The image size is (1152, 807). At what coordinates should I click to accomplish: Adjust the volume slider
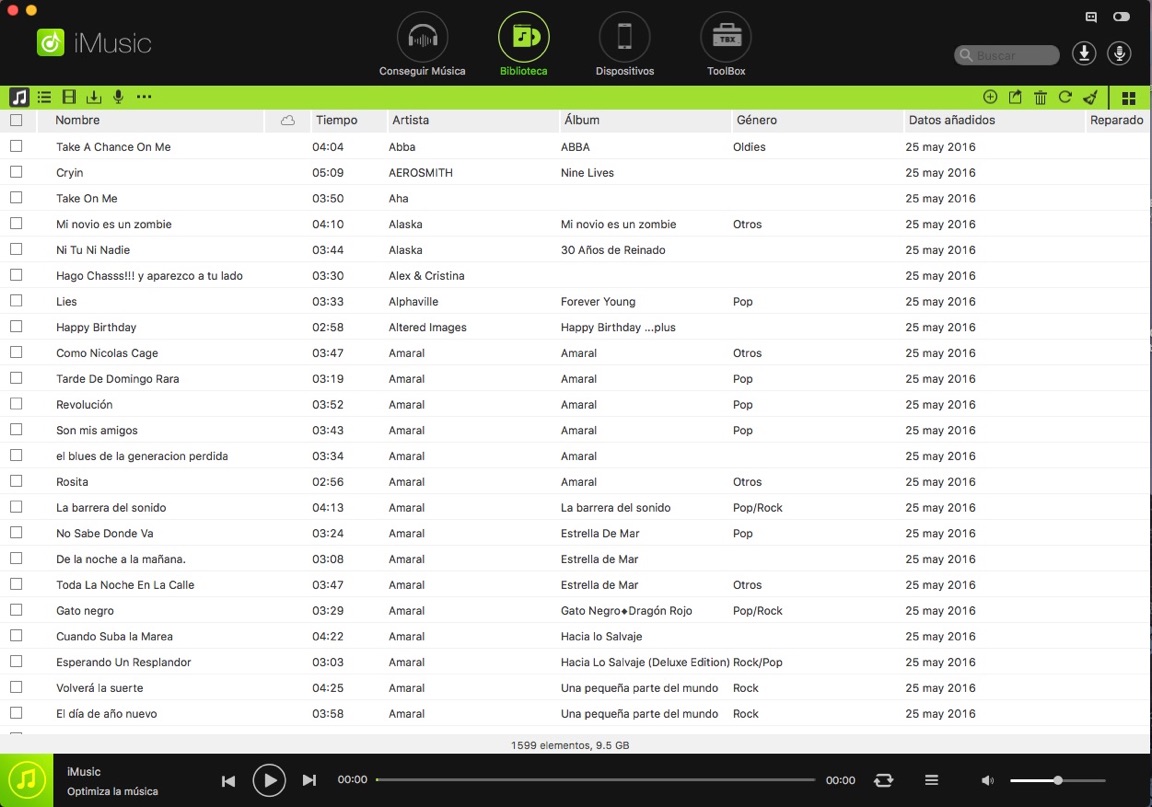coord(1058,781)
